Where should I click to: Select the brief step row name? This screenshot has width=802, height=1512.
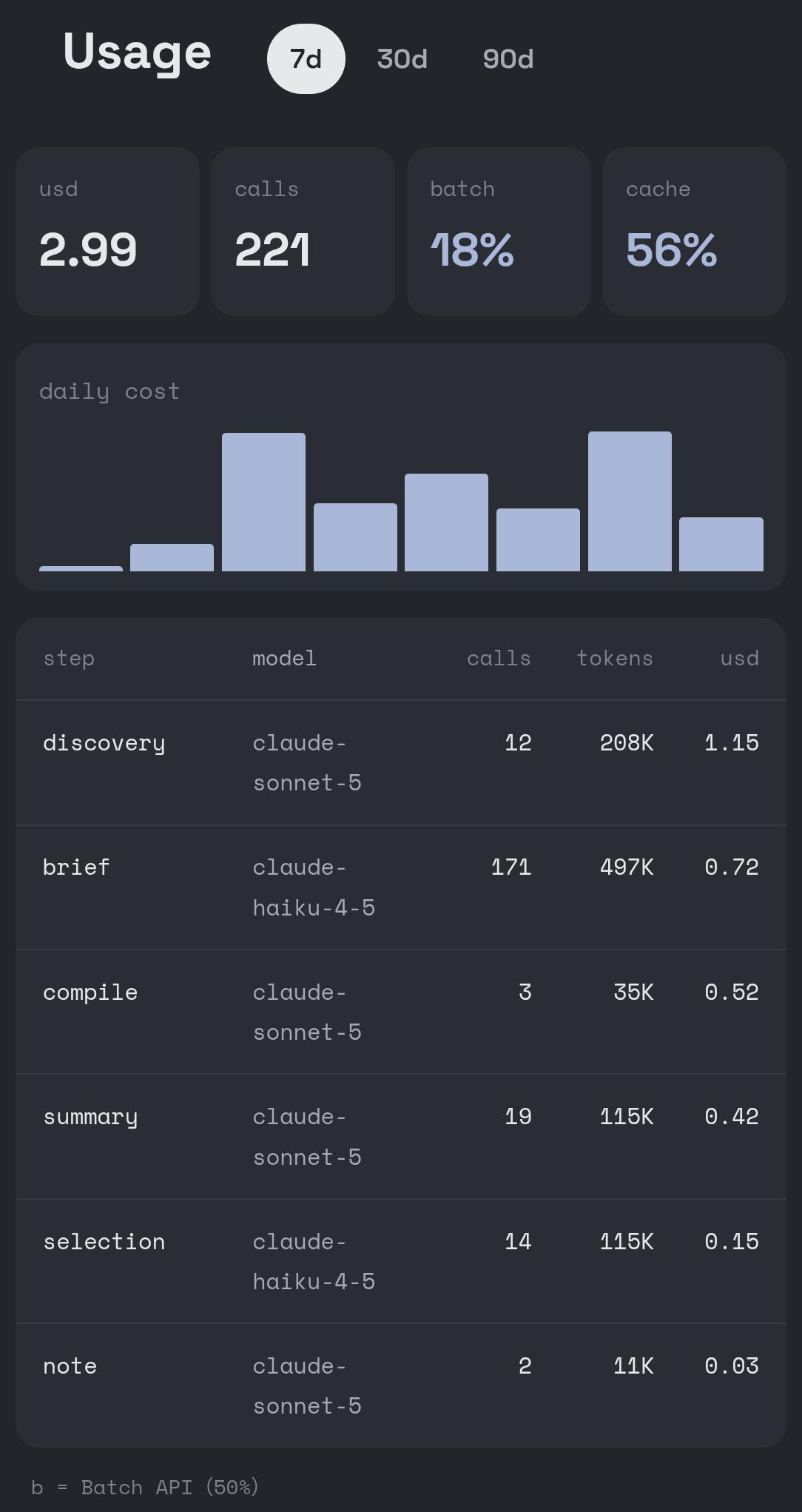point(76,867)
